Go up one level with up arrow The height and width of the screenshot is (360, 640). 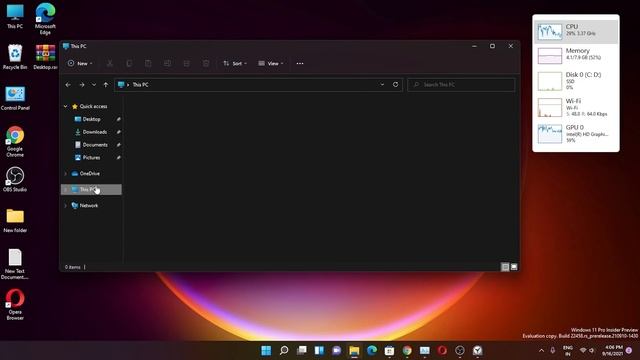coord(106,84)
